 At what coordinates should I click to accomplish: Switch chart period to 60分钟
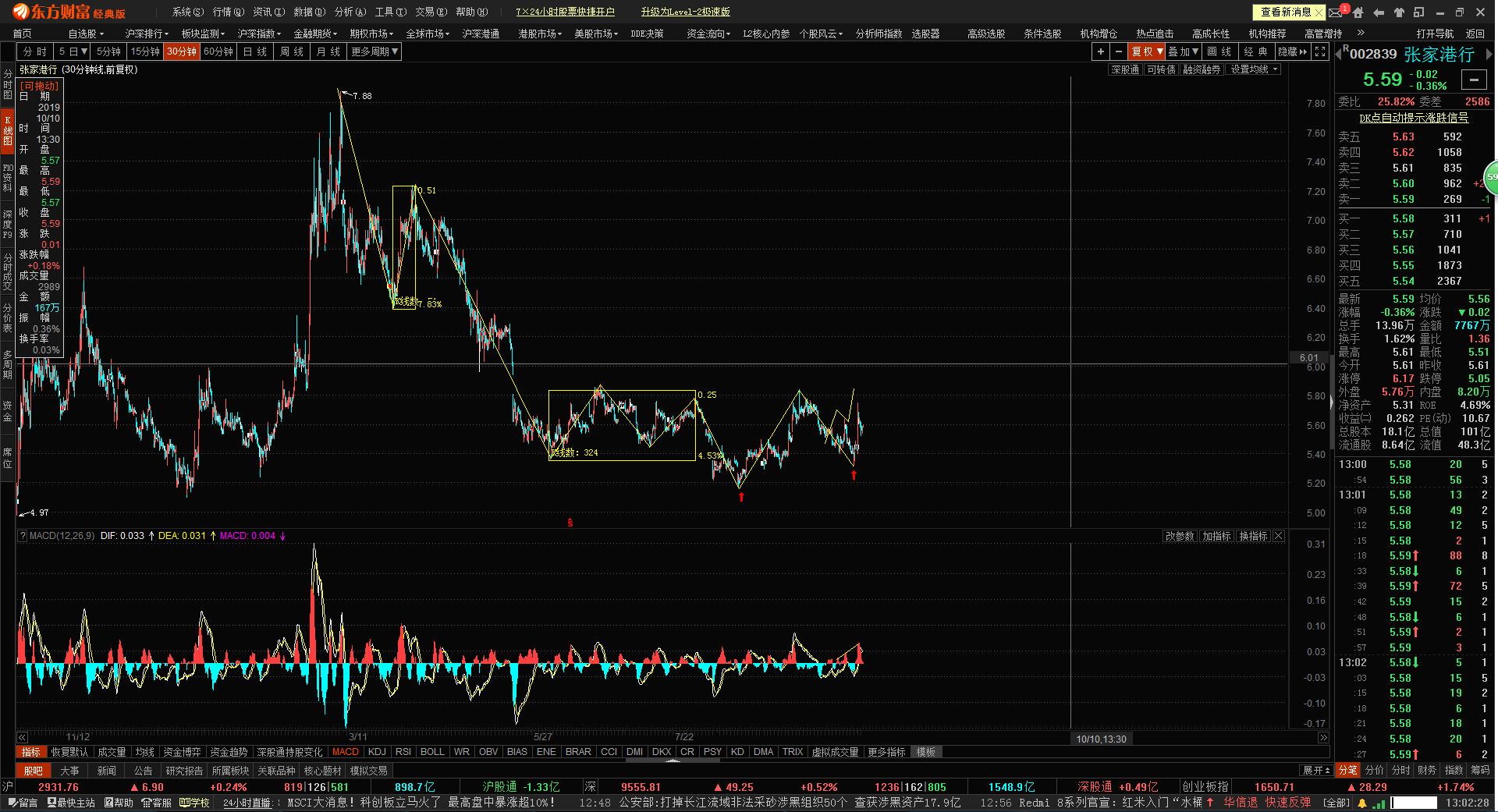point(218,51)
